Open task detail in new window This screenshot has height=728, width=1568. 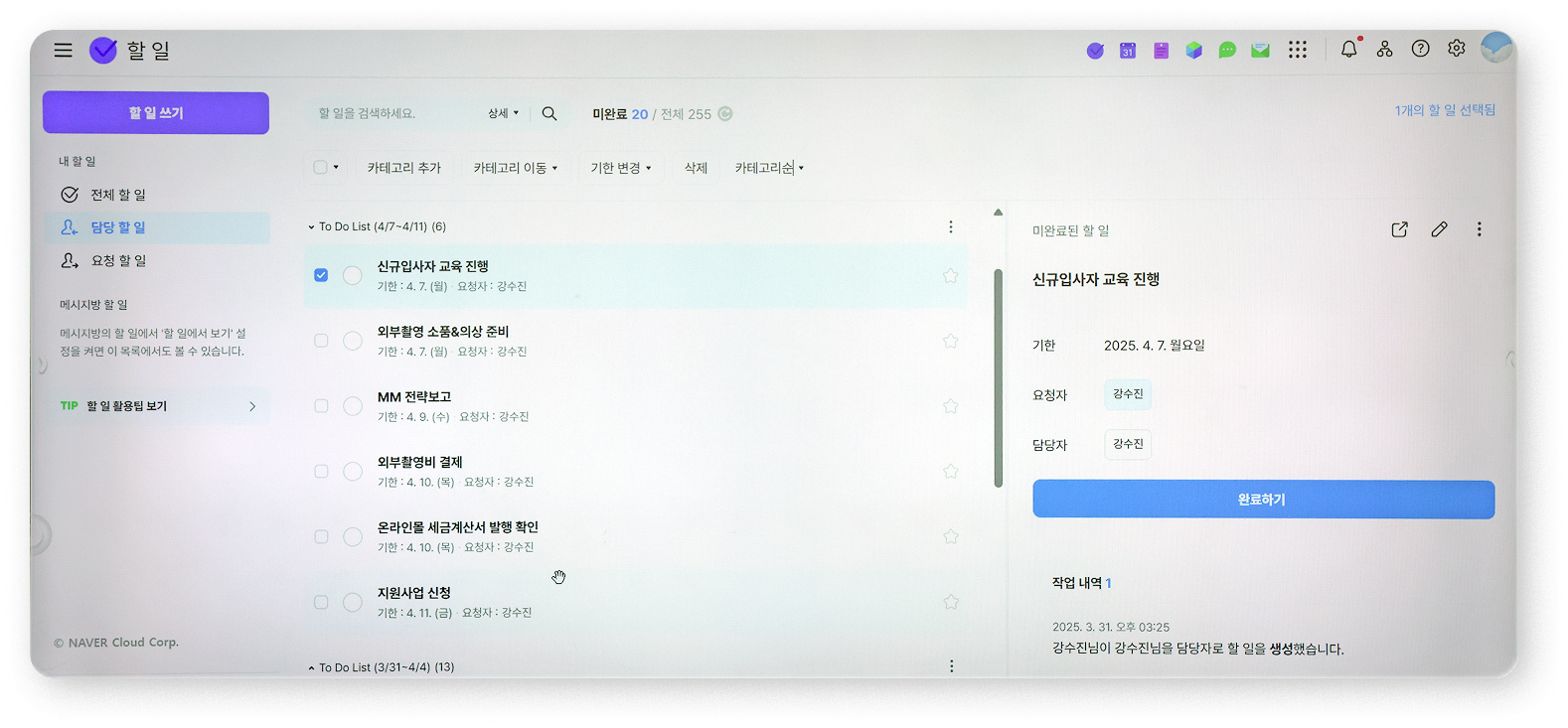click(1400, 229)
